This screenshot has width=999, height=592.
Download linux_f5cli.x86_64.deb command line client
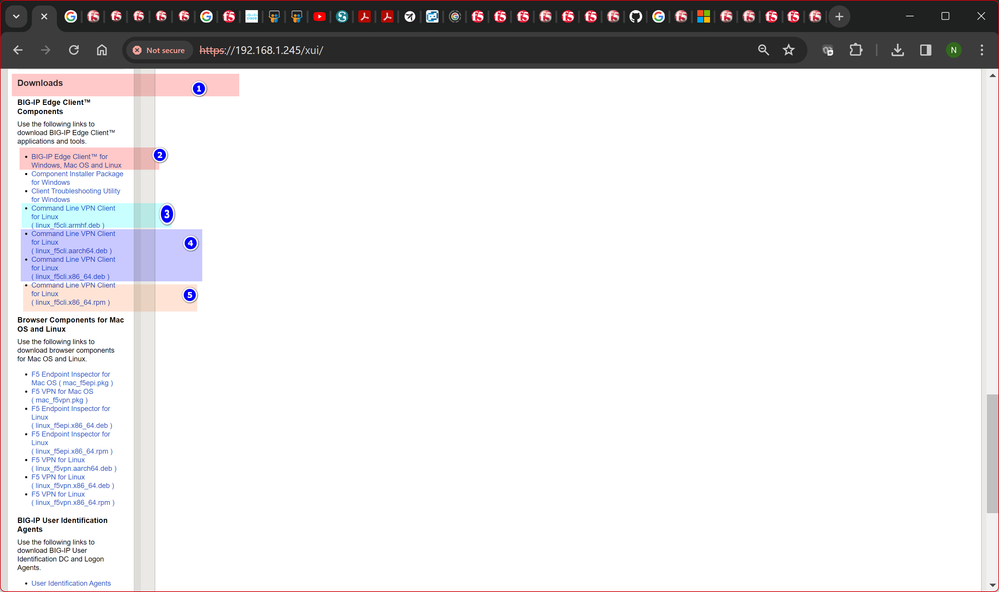pos(73,268)
